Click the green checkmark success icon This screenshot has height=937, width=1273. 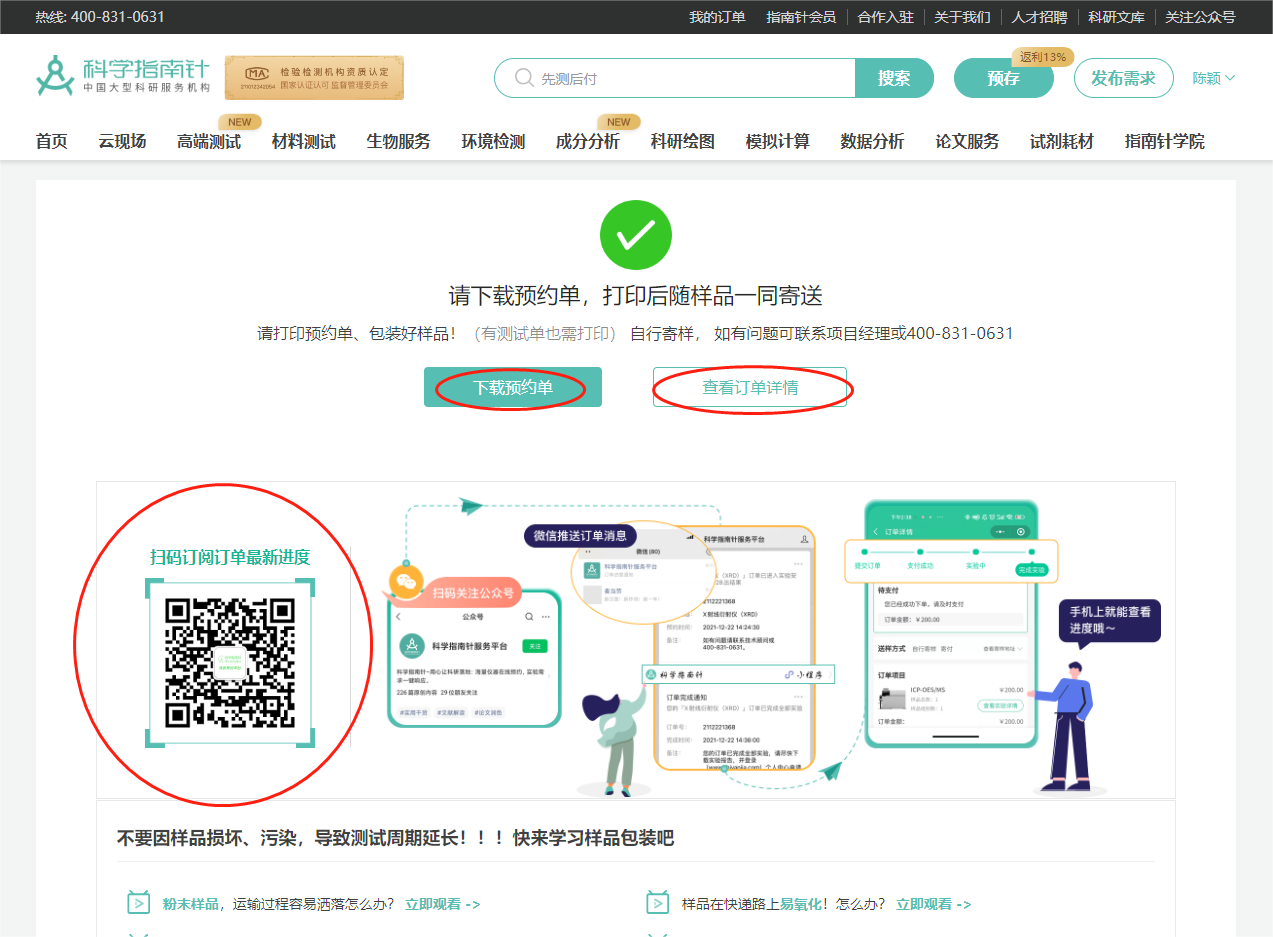coord(635,235)
